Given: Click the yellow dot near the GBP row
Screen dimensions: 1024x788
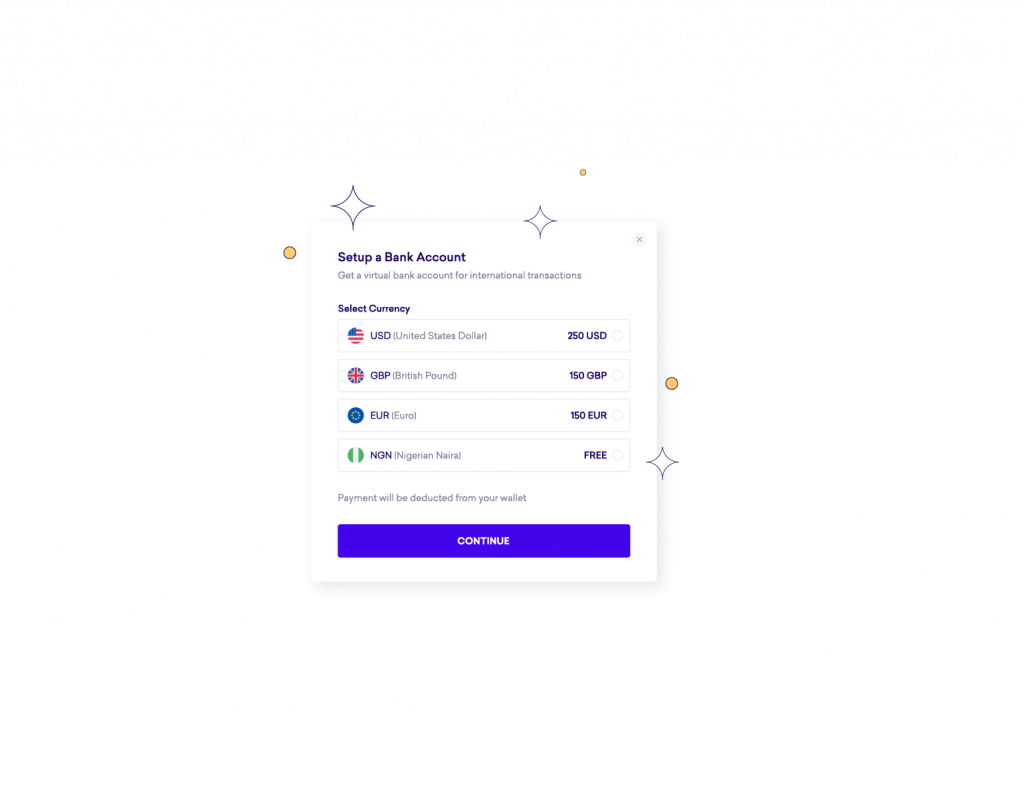Looking at the screenshot, I should [x=671, y=383].
